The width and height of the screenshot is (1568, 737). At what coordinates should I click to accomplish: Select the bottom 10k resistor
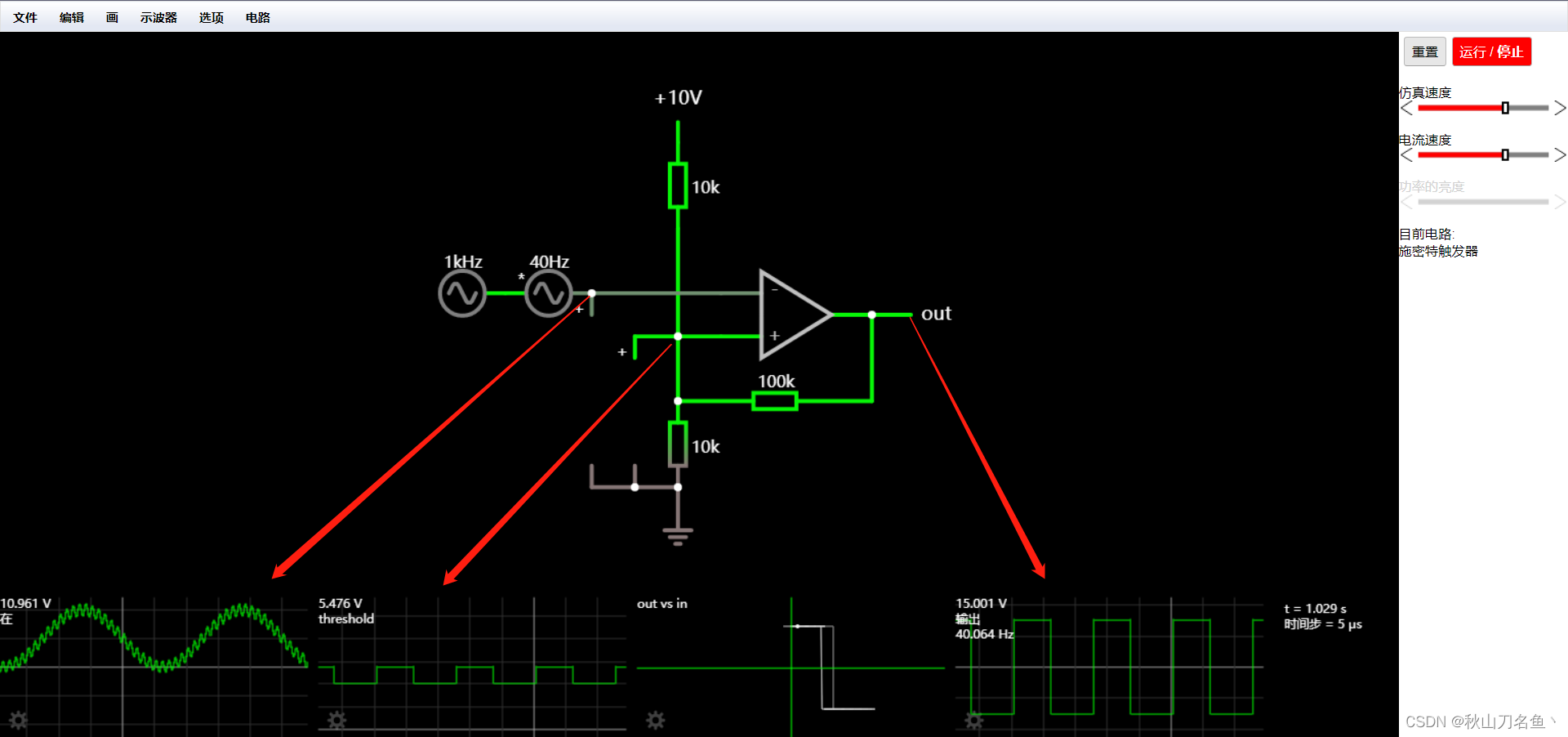coord(678,444)
